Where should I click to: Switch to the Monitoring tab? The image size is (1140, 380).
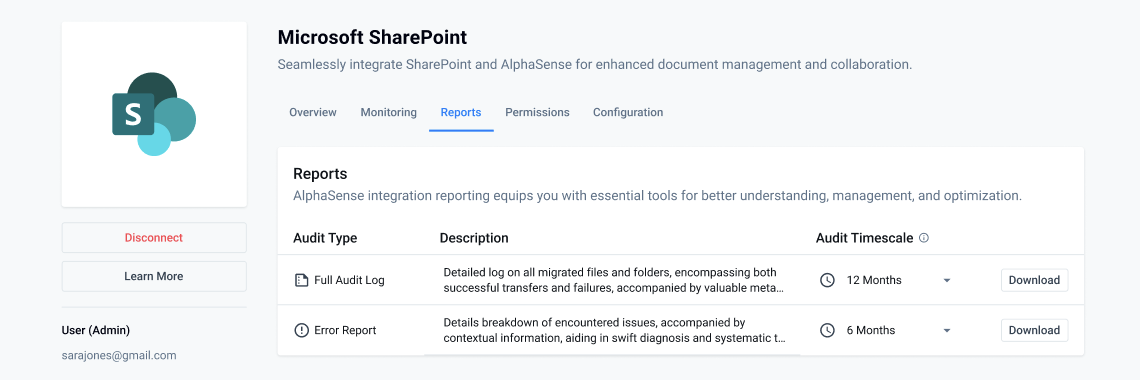(389, 113)
